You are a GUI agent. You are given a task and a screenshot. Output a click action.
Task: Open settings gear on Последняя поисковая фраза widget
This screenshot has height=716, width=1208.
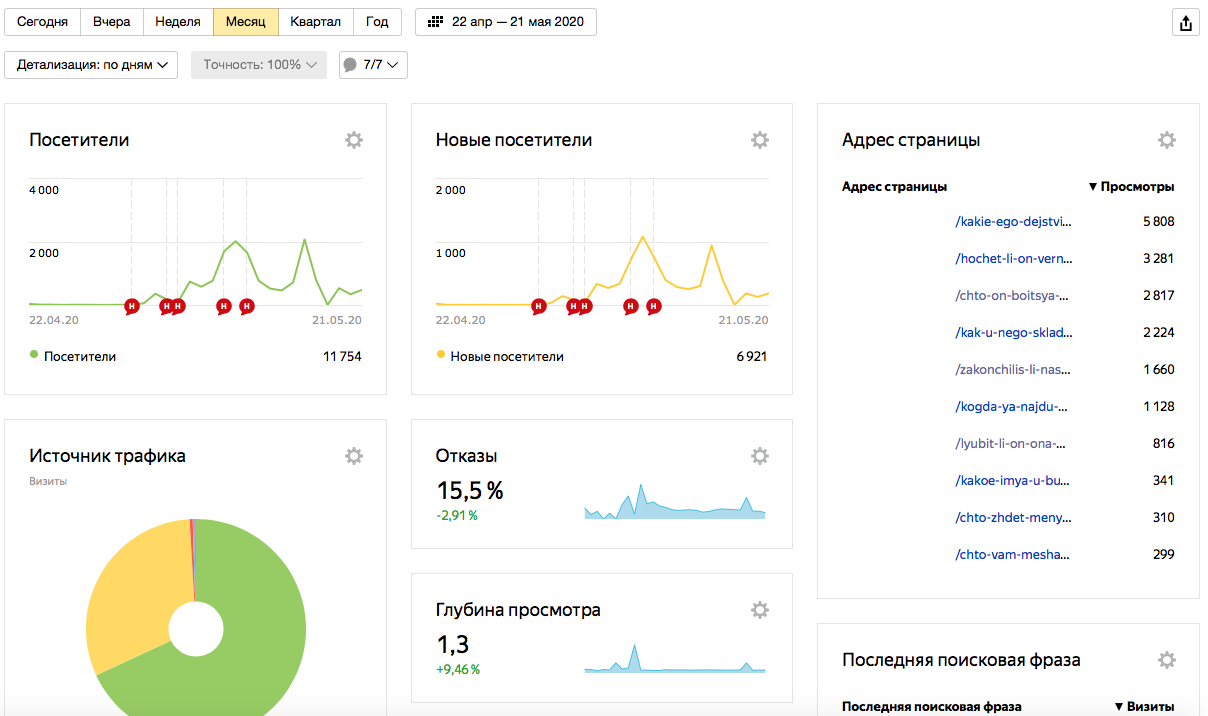(1167, 660)
